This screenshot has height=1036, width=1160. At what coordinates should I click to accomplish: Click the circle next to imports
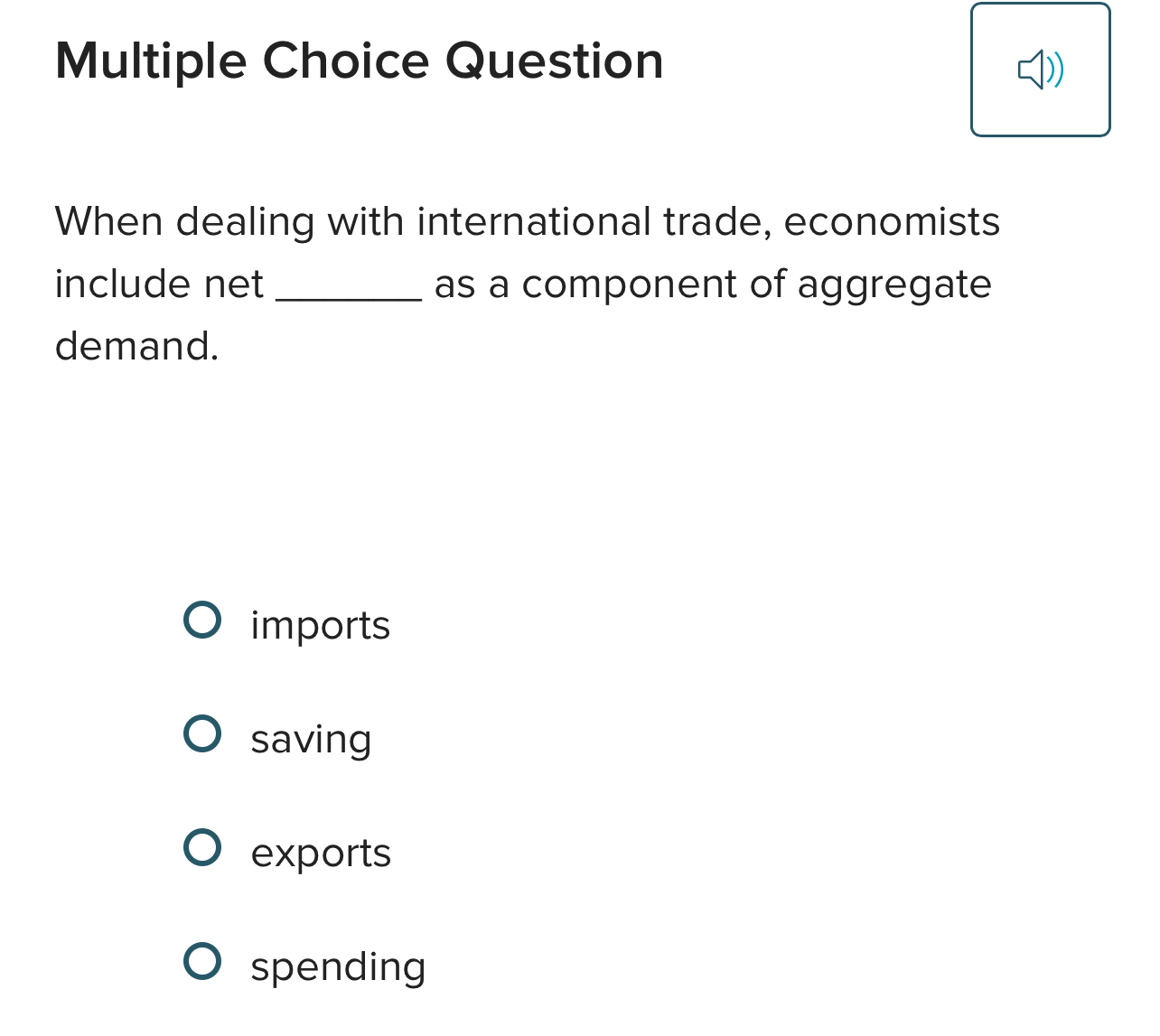[x=202, y=621]
